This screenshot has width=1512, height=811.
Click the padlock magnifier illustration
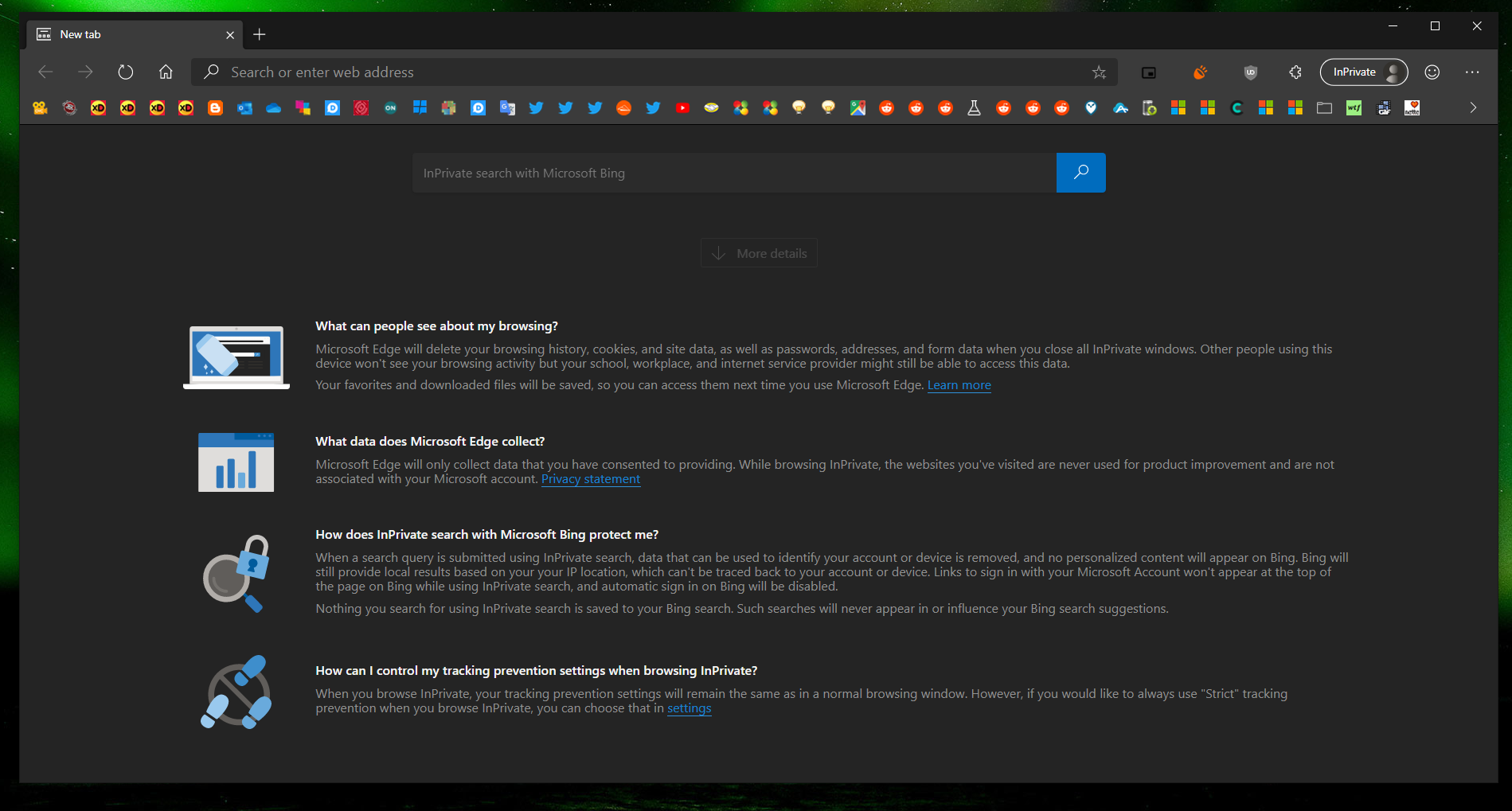click(x=236, y=573)
